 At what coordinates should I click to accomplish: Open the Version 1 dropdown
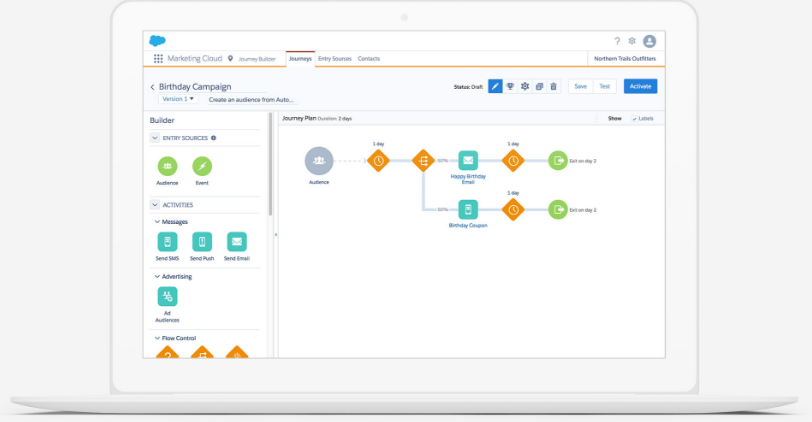coord(175,100)
